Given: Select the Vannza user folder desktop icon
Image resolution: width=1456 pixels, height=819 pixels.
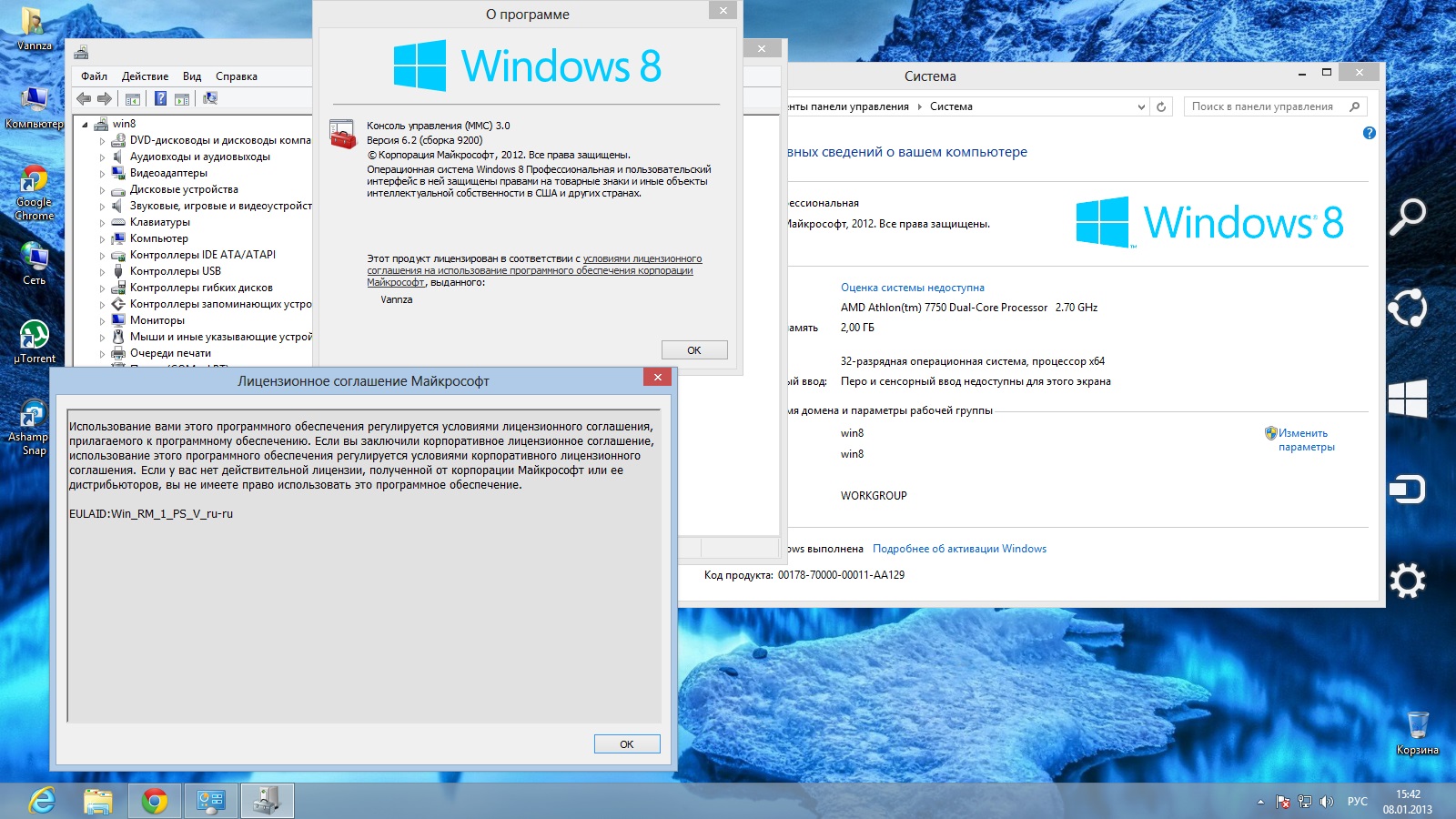Looking at the screenshot, I should [34, 29].
